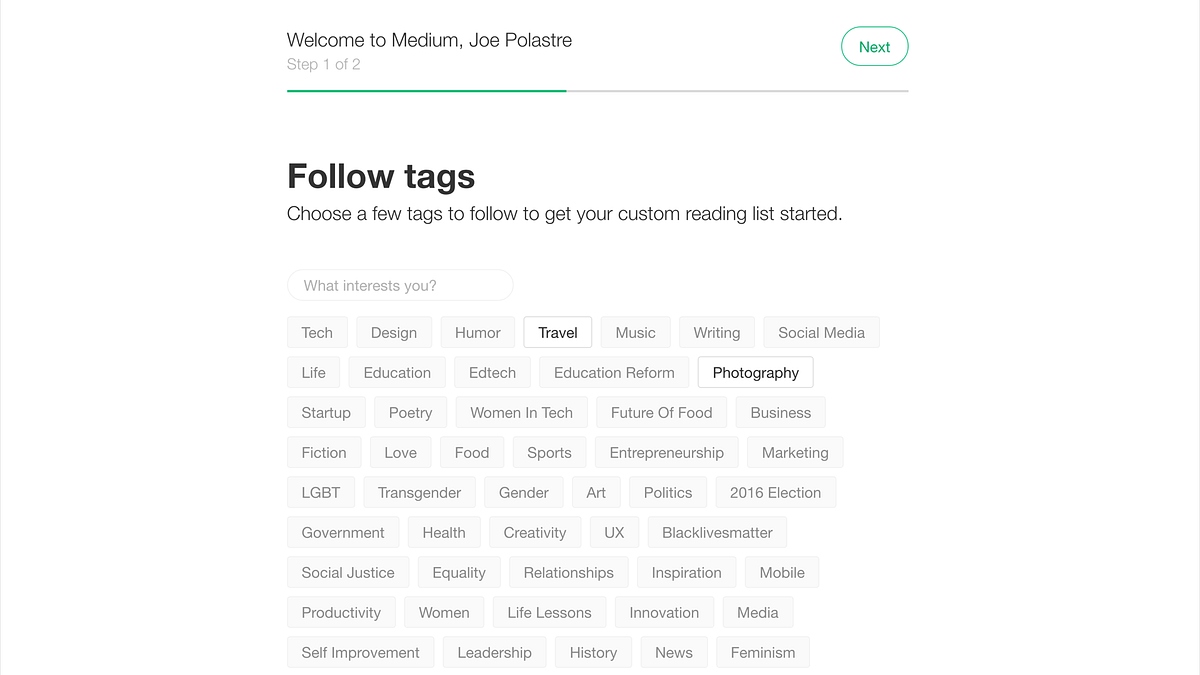Toggle the UX tag
Viewport: 1200px width, 675px height.
point(614,533)
